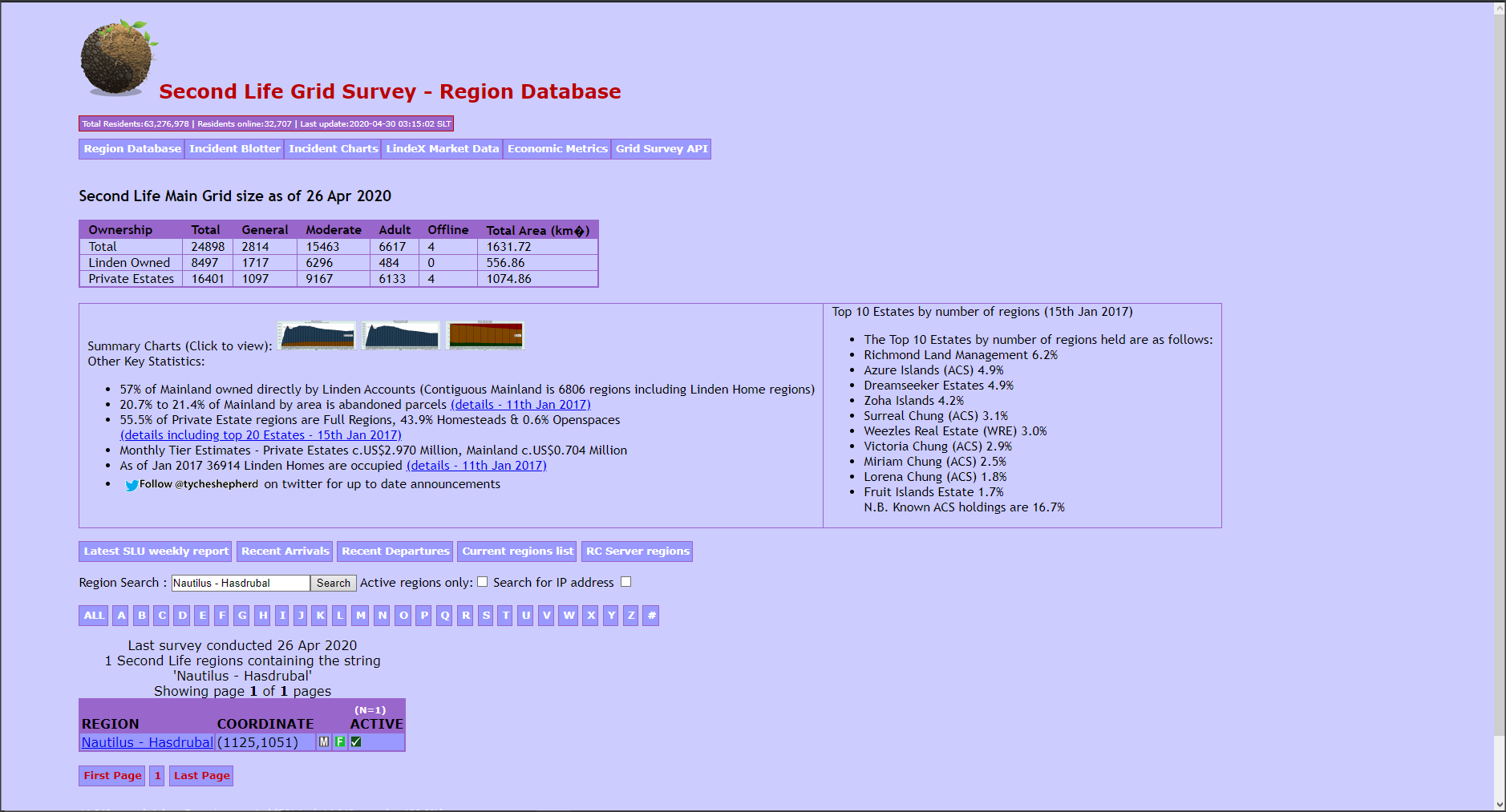Go to Last Page
This screenshot has width=1506, height=812.
click(201, 776)
